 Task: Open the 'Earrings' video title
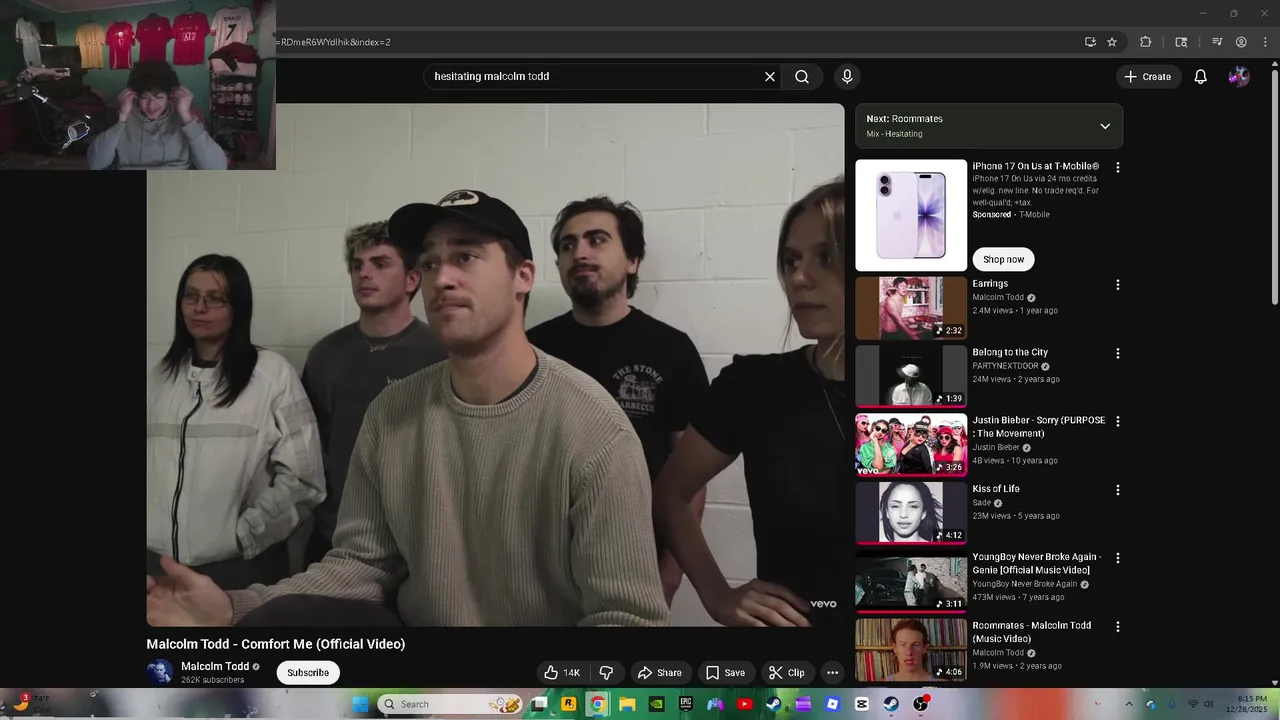[990, 284]
